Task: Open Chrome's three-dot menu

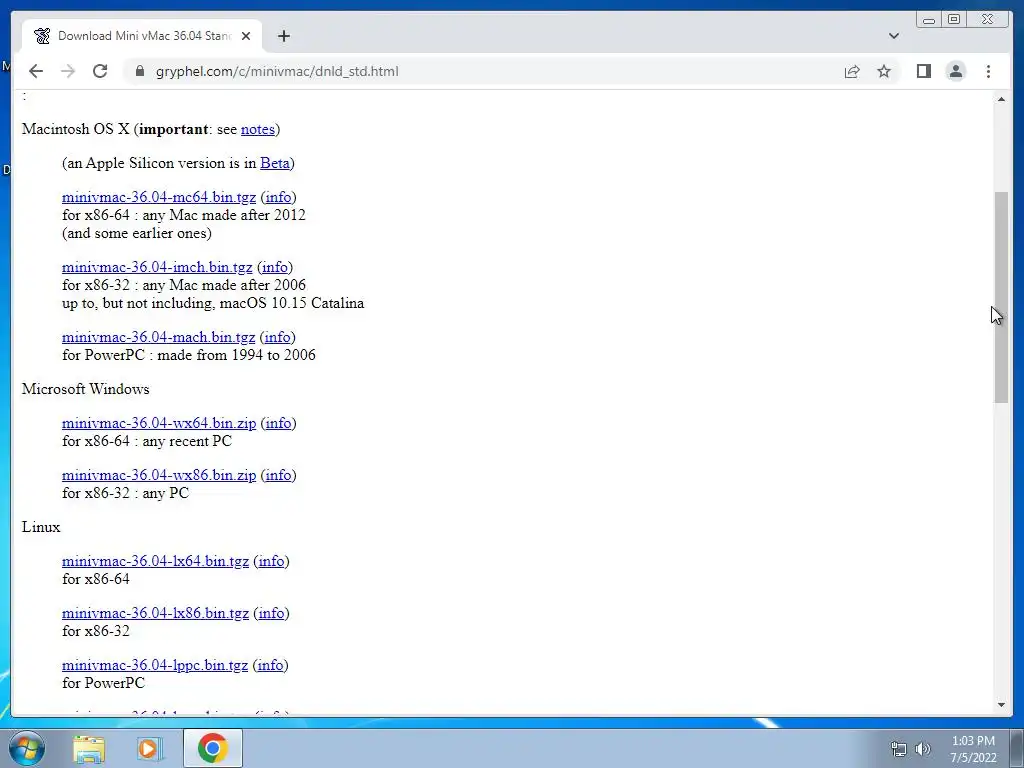Action: [x=988, y=71]
